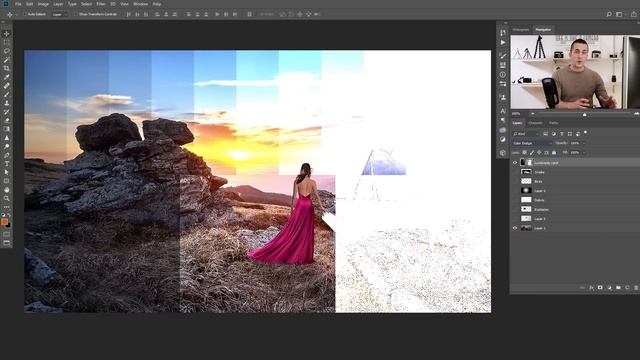Select the Eyedropper tool
Viewport: 640px width, 360px height.
[7, 77]
